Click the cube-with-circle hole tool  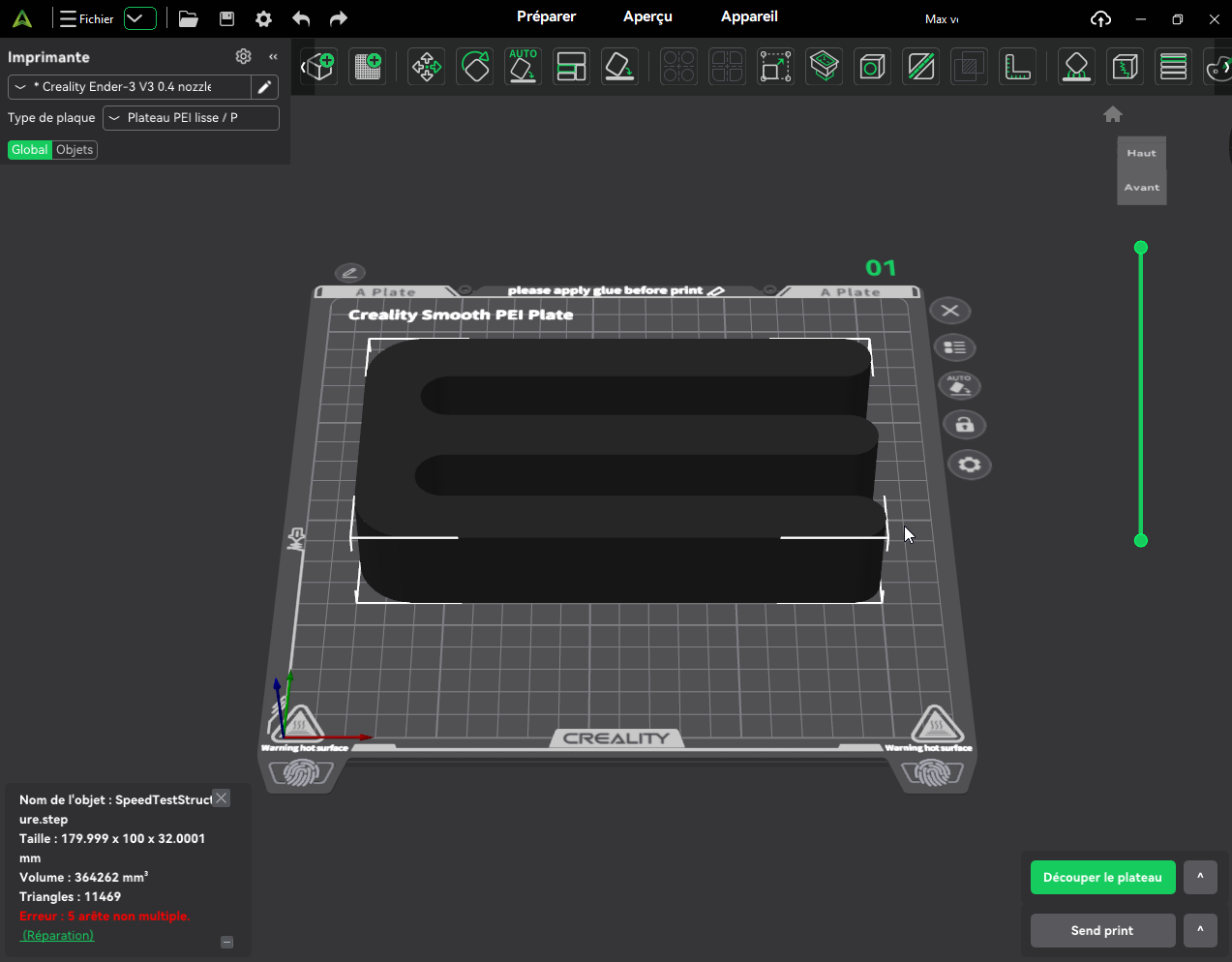(872, 67)
